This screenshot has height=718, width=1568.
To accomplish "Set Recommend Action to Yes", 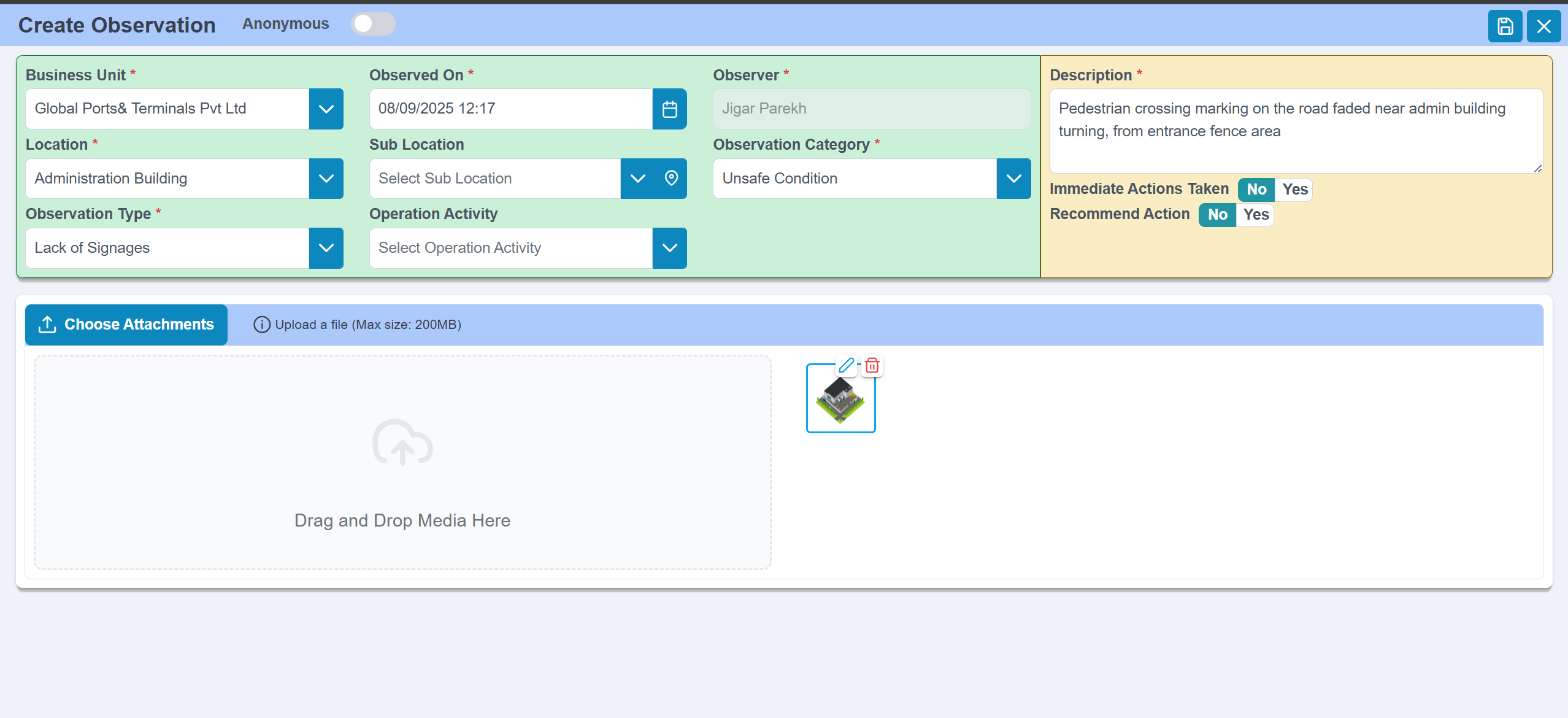I will (x=1256, y=215).
